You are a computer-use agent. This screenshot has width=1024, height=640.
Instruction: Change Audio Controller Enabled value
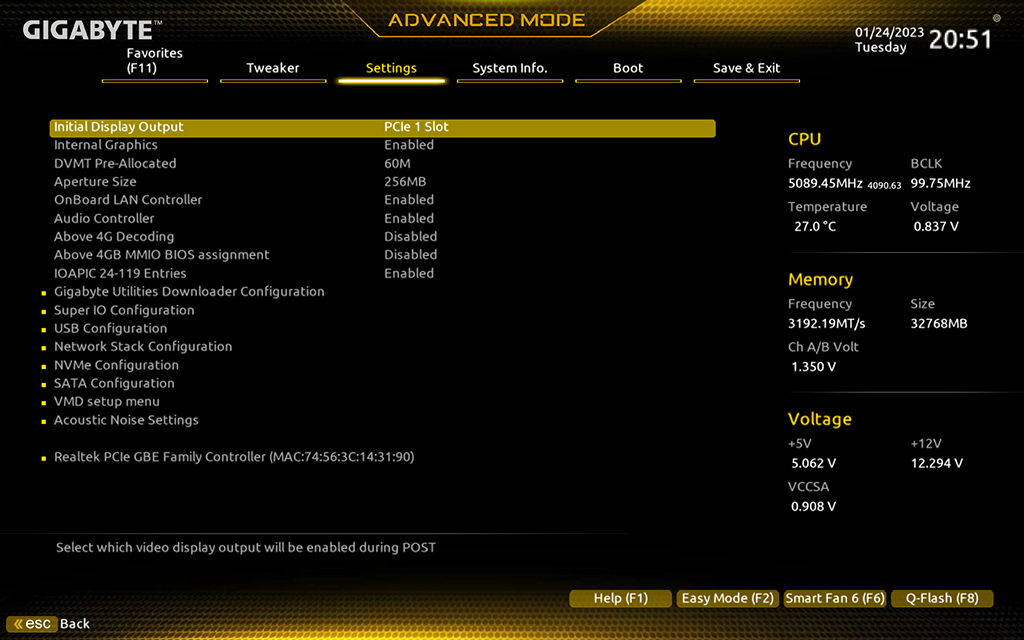(409, 218)
